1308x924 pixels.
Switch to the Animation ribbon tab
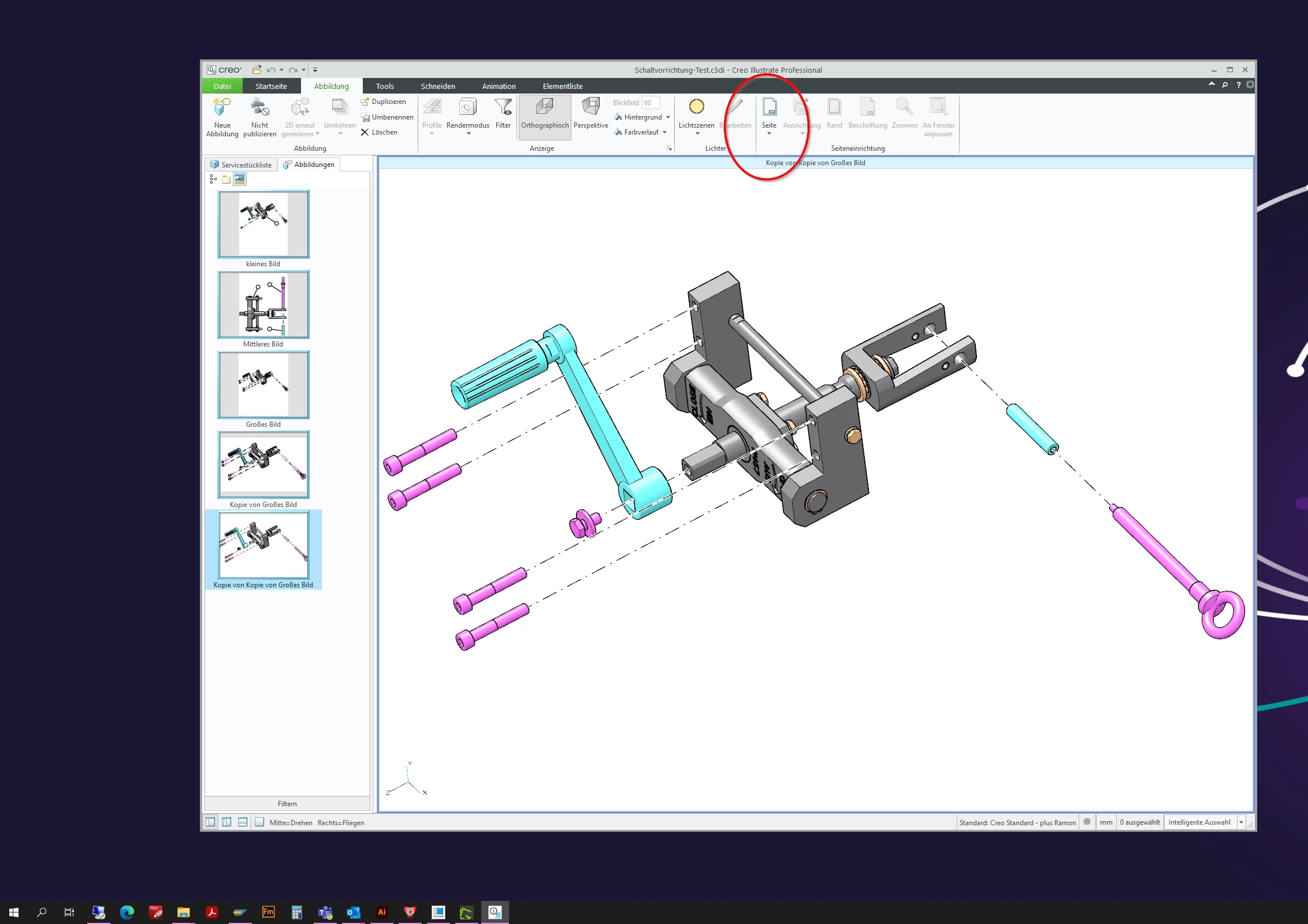click(x=499, y=87)
